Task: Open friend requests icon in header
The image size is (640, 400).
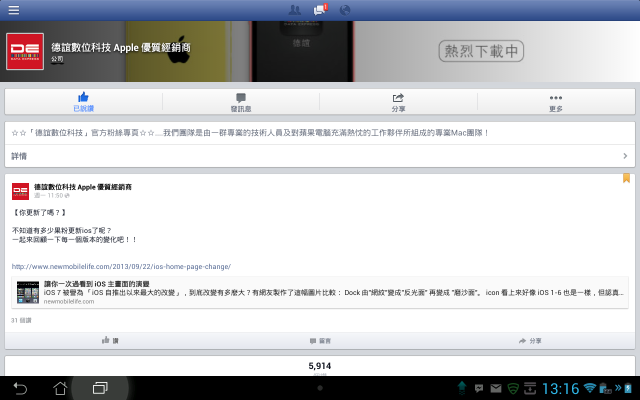Action: tap(294, 10)
